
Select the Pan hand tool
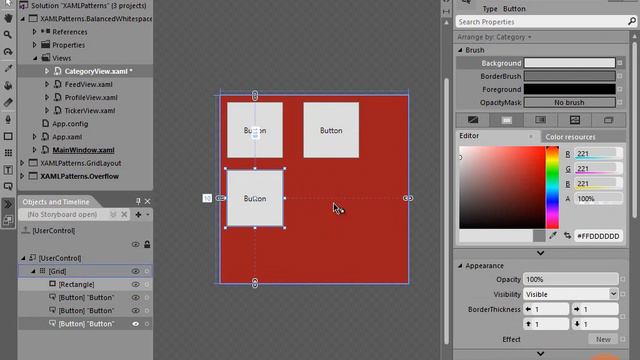coord(8,18)
